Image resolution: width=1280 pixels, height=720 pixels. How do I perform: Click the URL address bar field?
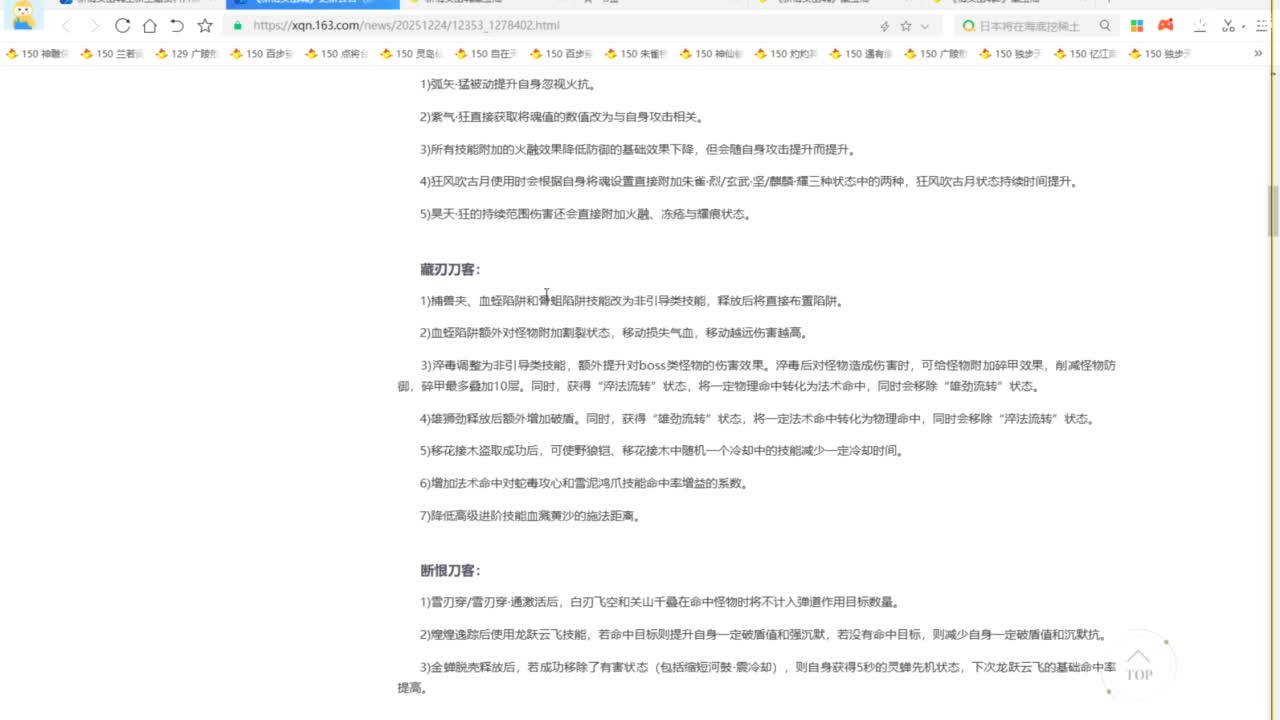point(550,26)
